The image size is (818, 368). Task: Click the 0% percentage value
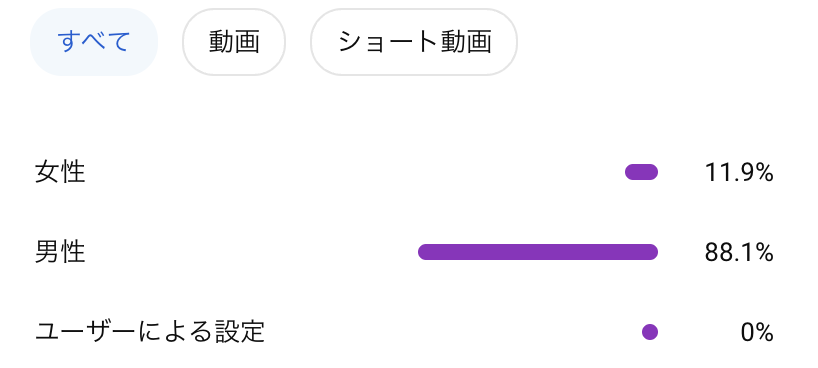pos(757,333)
